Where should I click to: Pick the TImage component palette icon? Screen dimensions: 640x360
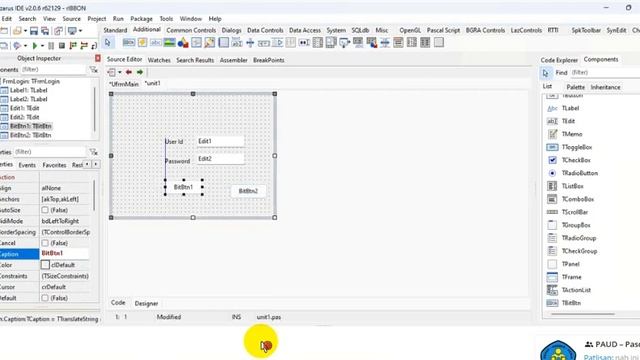click(169, 42)
